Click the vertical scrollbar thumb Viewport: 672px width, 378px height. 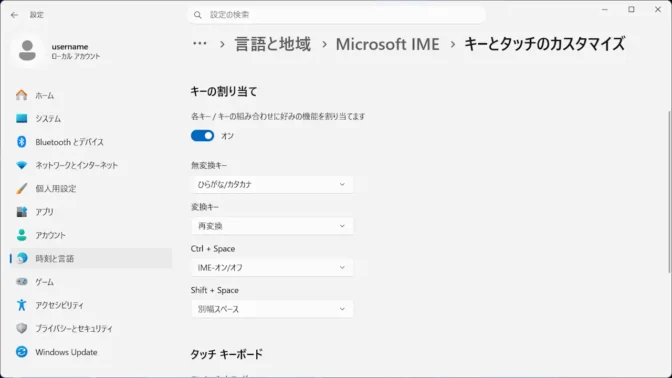[x=669, y=191]
